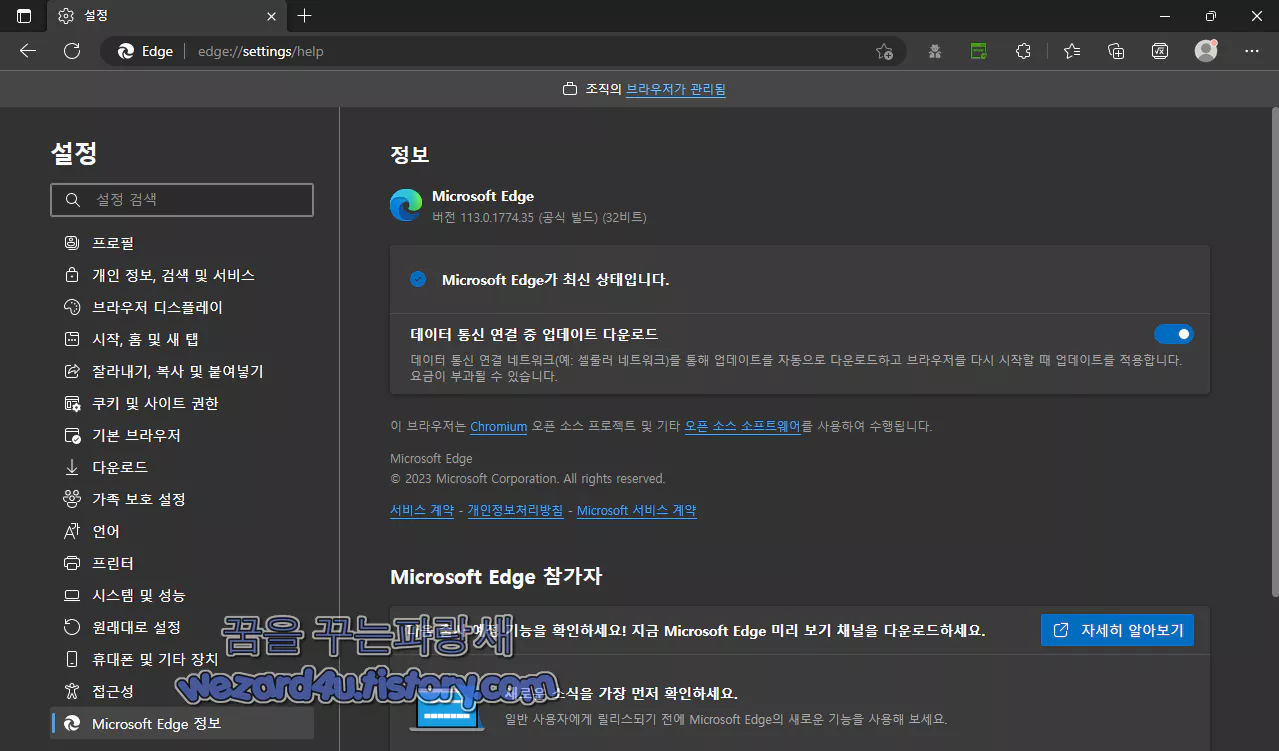Screen dimensions: 1279x751
Task: Open the 서비스 계약 link
Action: click(x=422, y=510)
